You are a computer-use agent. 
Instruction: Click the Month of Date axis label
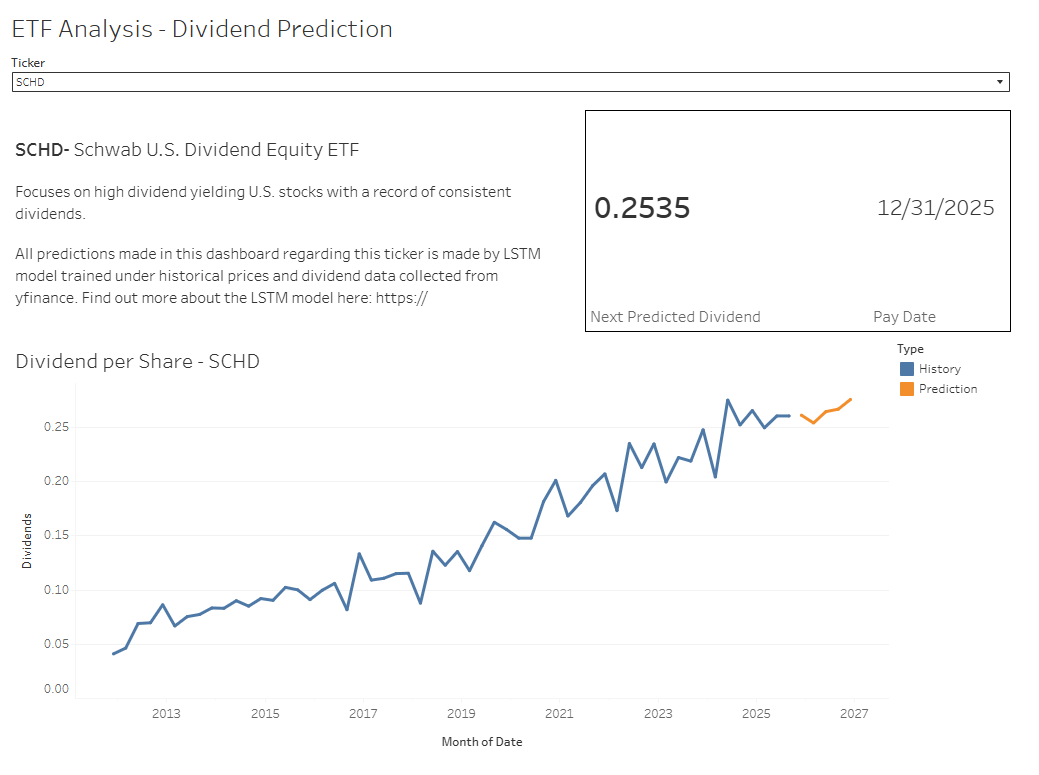(481, 742)
